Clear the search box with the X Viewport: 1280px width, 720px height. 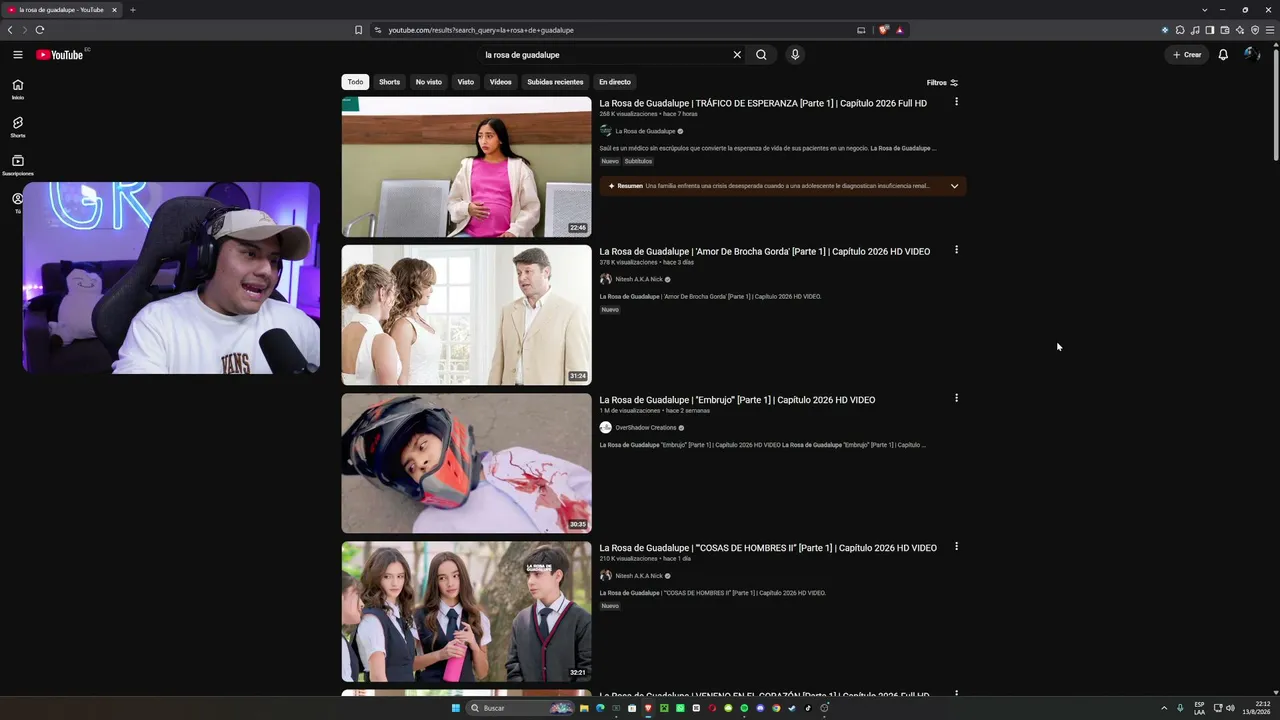[x=737, y=55]
